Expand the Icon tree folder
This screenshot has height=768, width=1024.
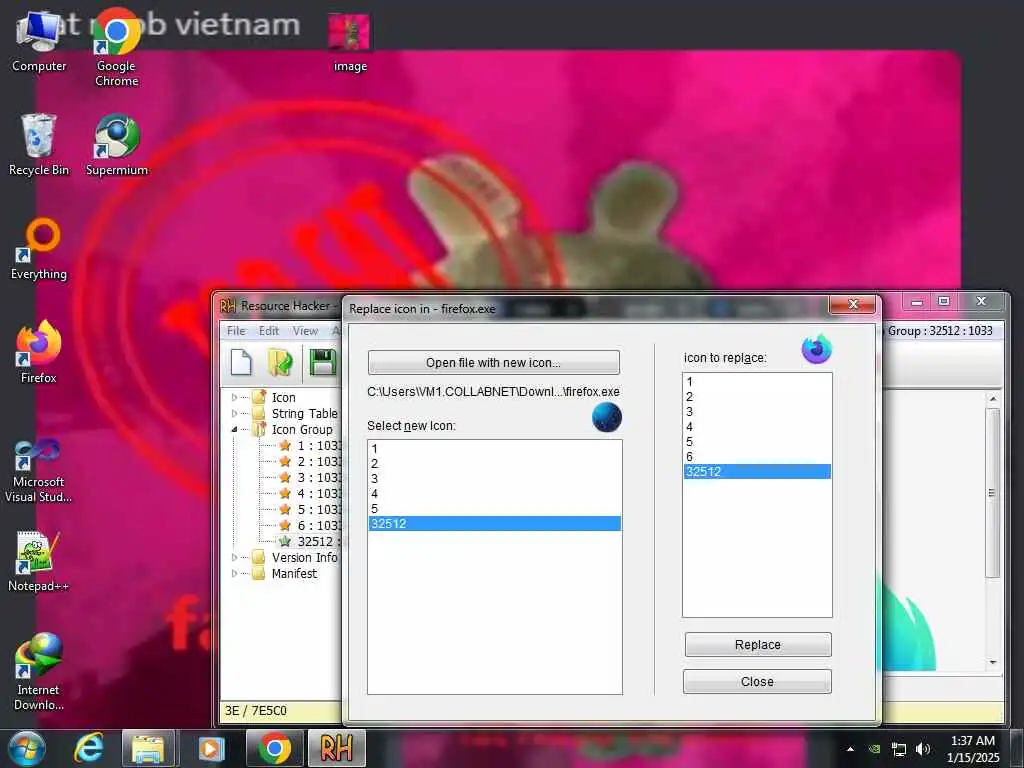(x=234, y=397)
